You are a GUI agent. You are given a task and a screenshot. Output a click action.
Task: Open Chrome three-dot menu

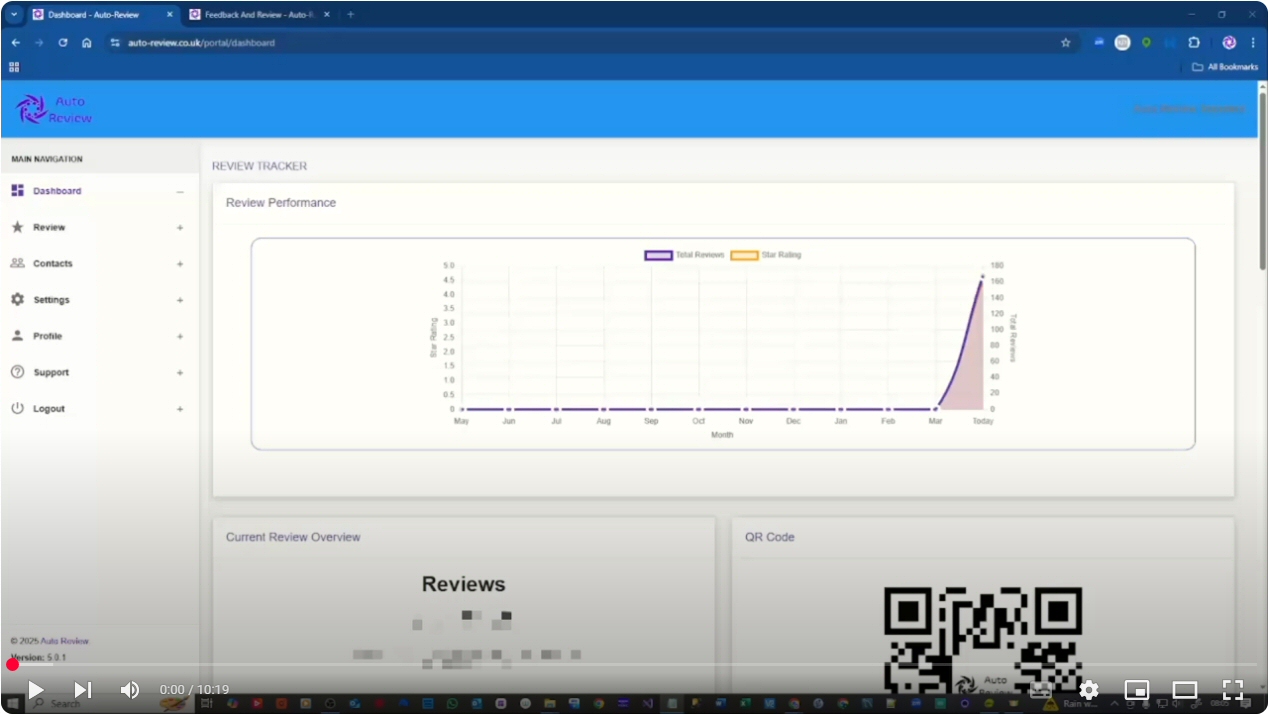tap(1253, 43)
